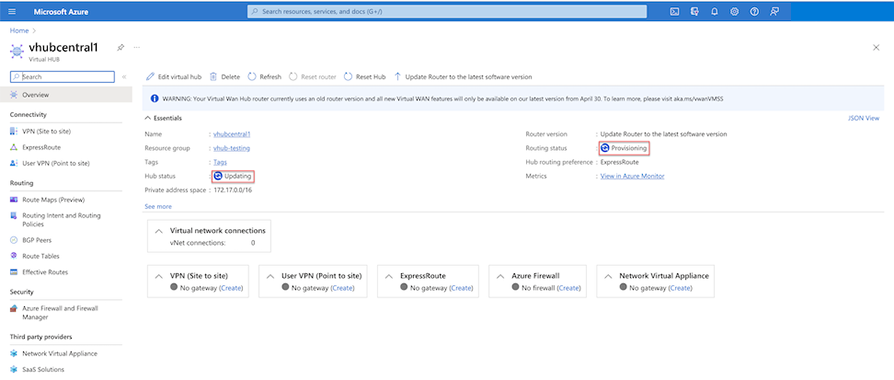Viewport: 894px width, 380px height.
Task: Click Create in User VPN card
Action: pos(343,288)
